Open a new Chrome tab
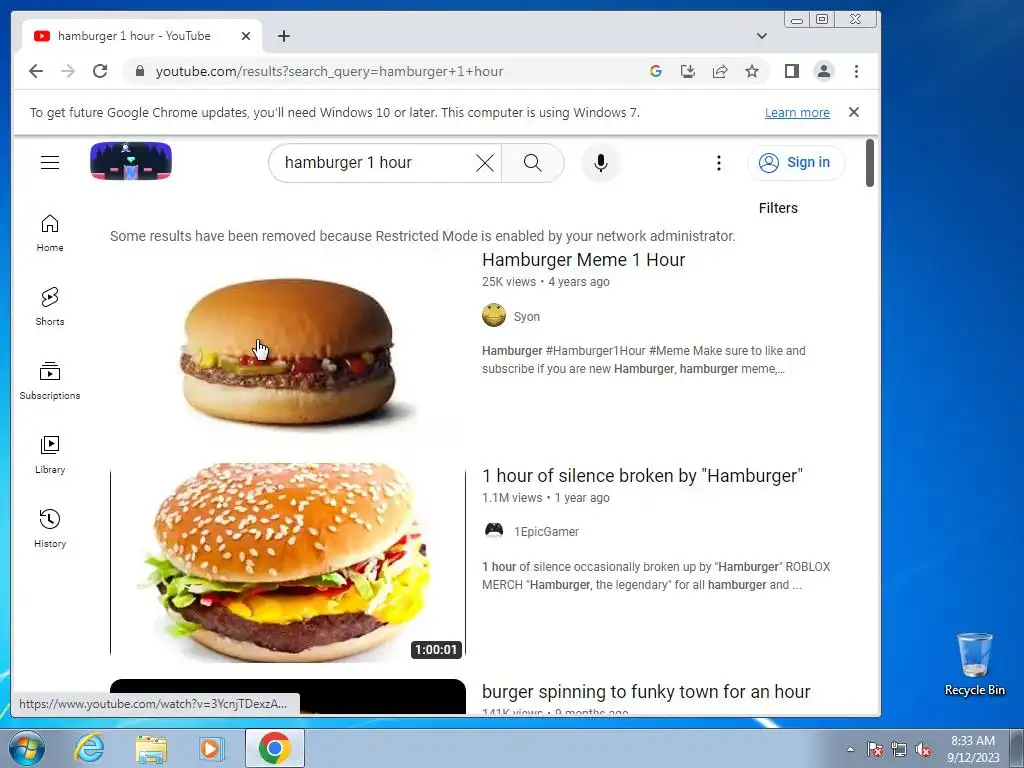 283,36
